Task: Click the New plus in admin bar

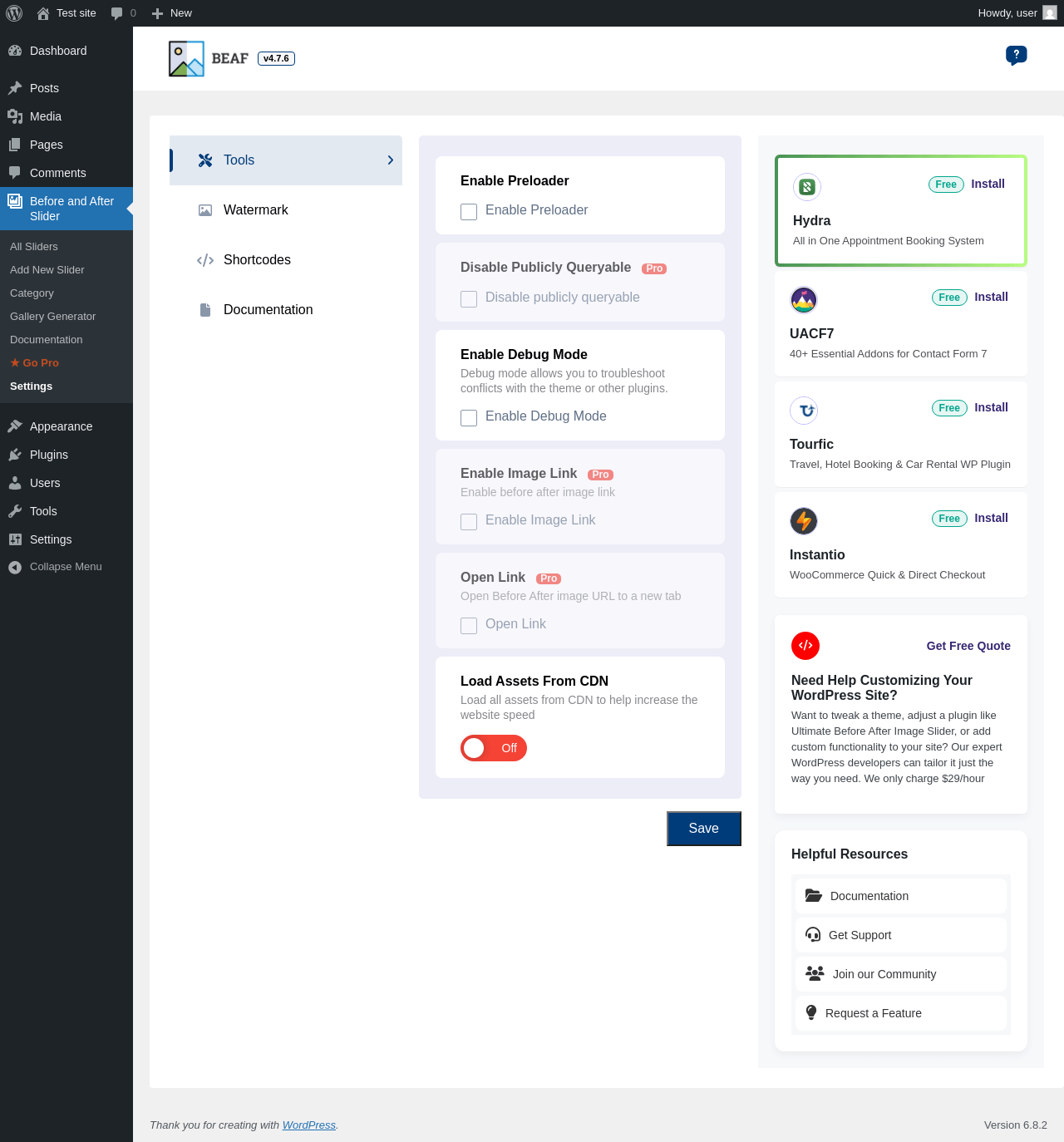Action: coord(157,13)
